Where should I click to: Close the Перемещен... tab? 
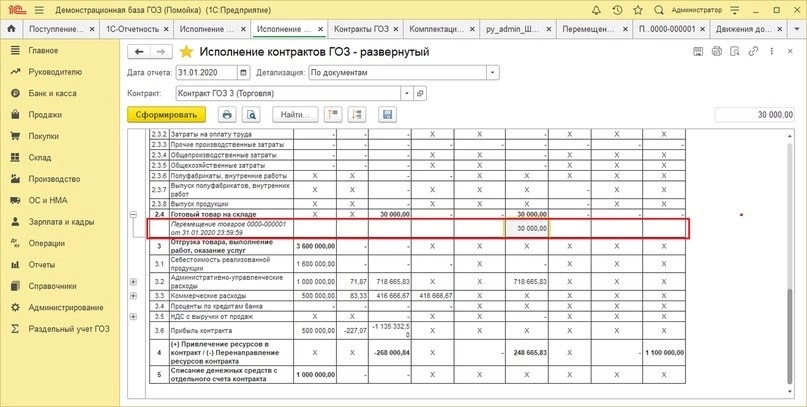[624, 29]
